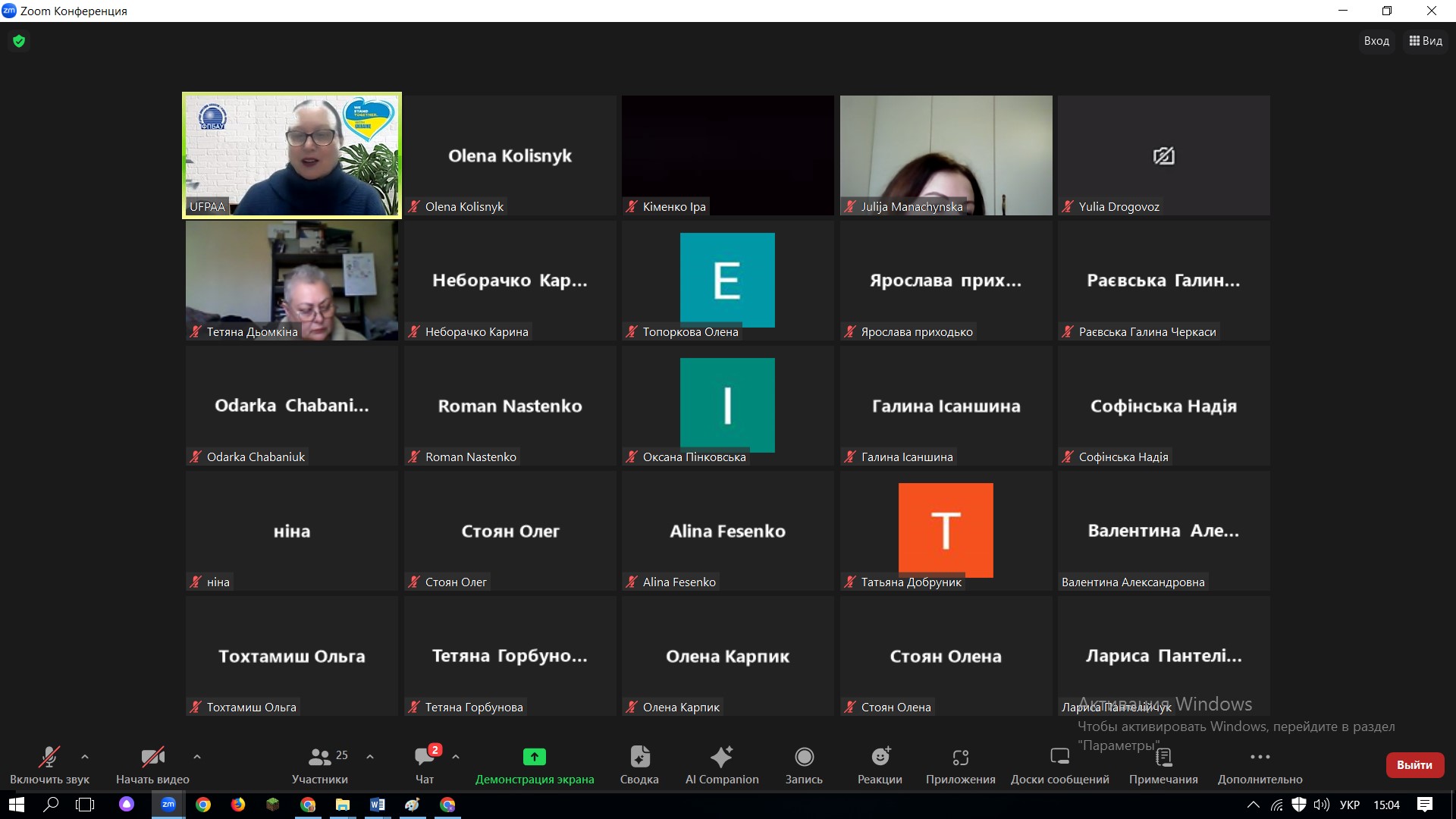Click Олена Карпик name label
This screenshot has width=1456, height=819.
click(681, 707)
